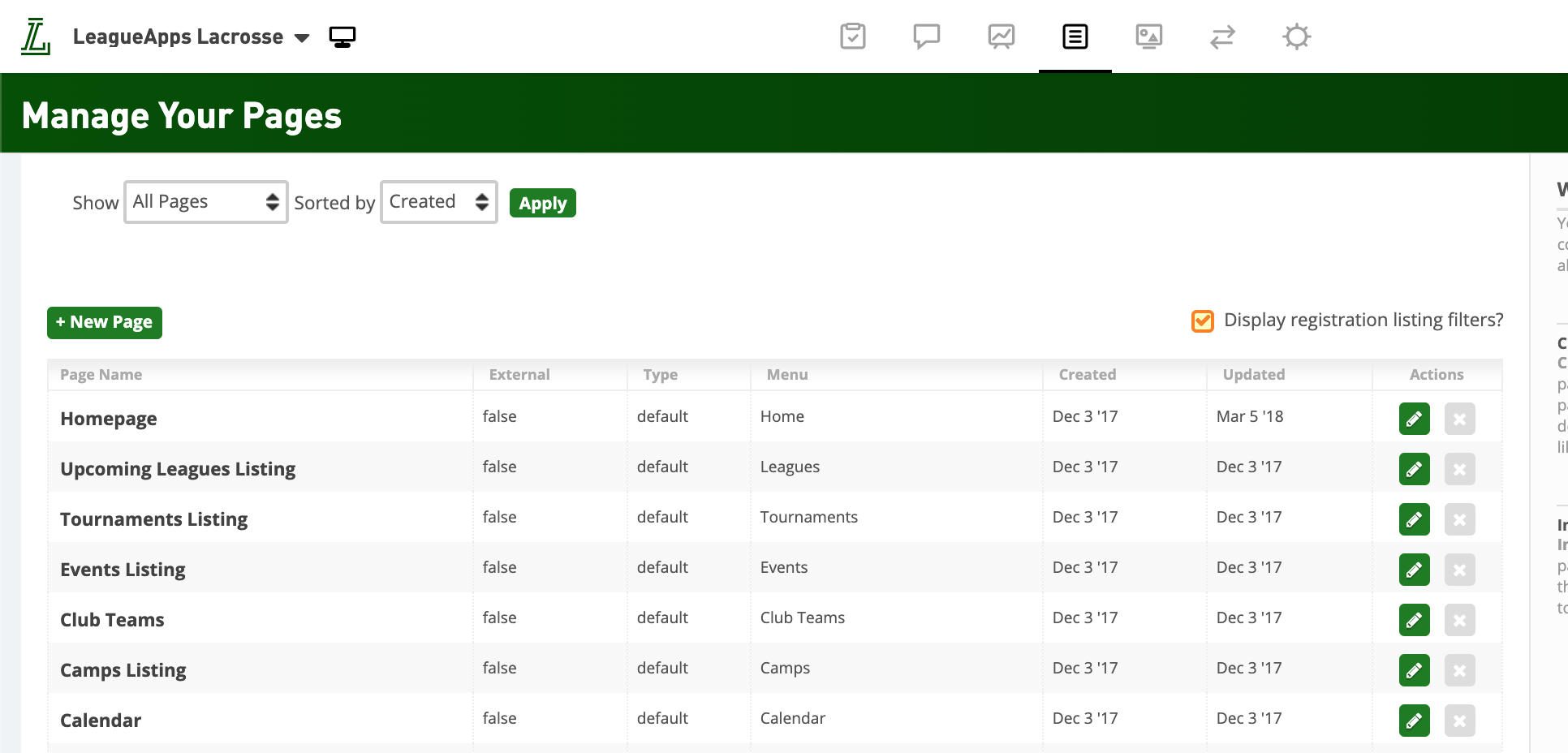The width and height of the screenshot is (1568, 753).
Task: Edit the Homepage page with pencil icon
Action: pyautogui.click(x=1415, y=419)
